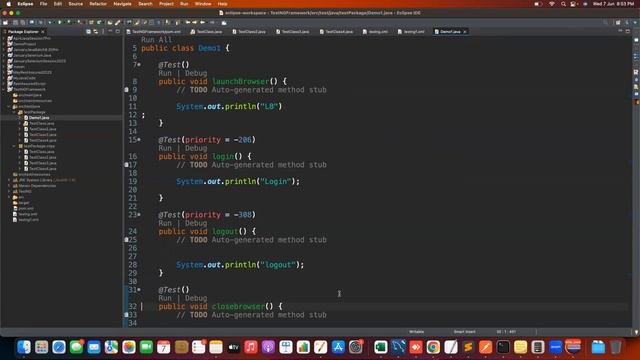Click Spotlight search icon in menu bar
The image size is (640, 360).
click(x=563, y=4)
